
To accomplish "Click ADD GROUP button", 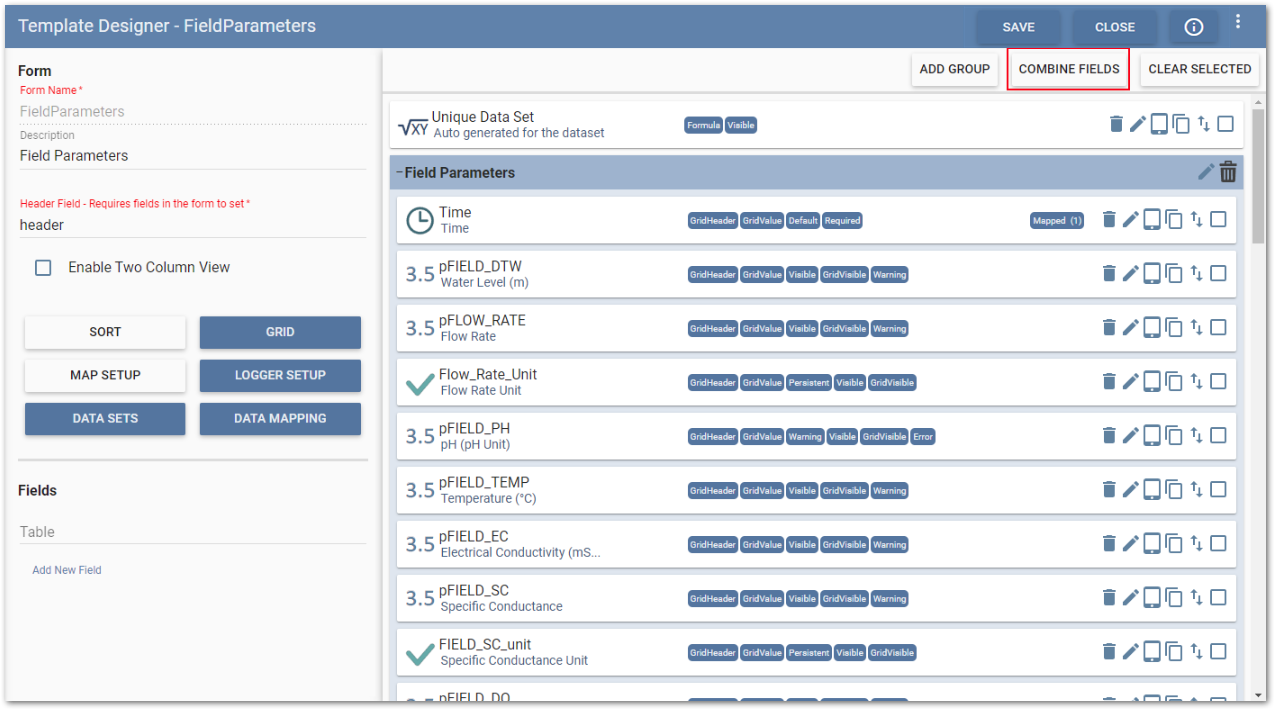I will pos(955,69).
